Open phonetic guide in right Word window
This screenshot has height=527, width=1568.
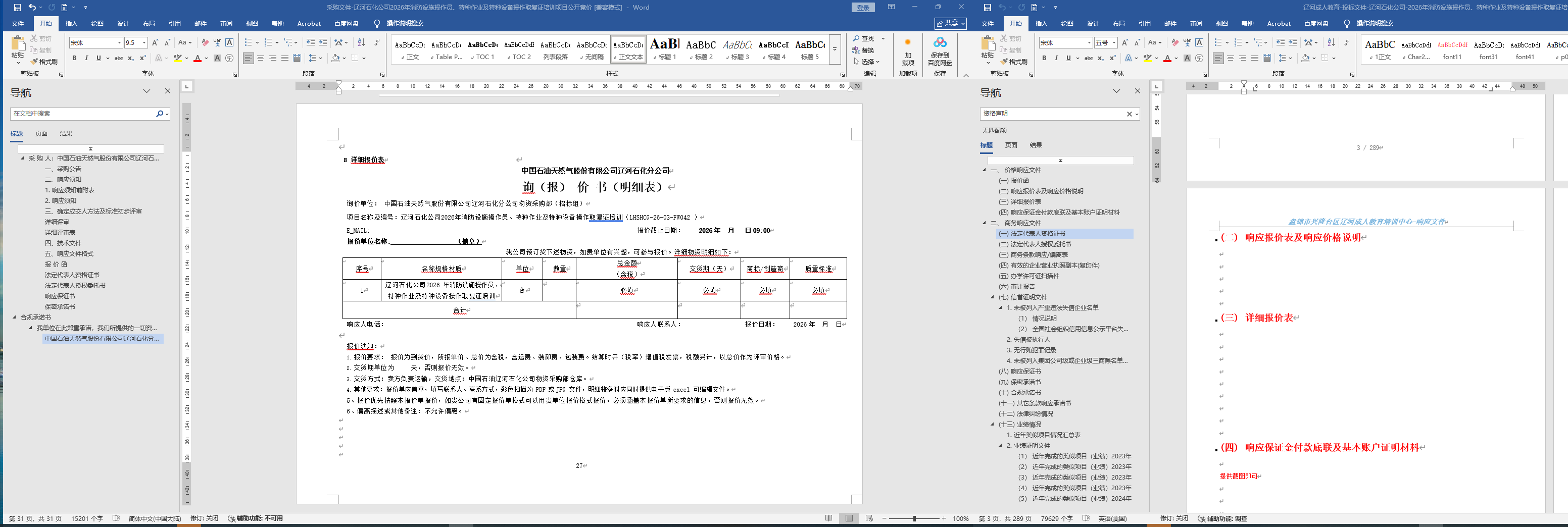1187,42
